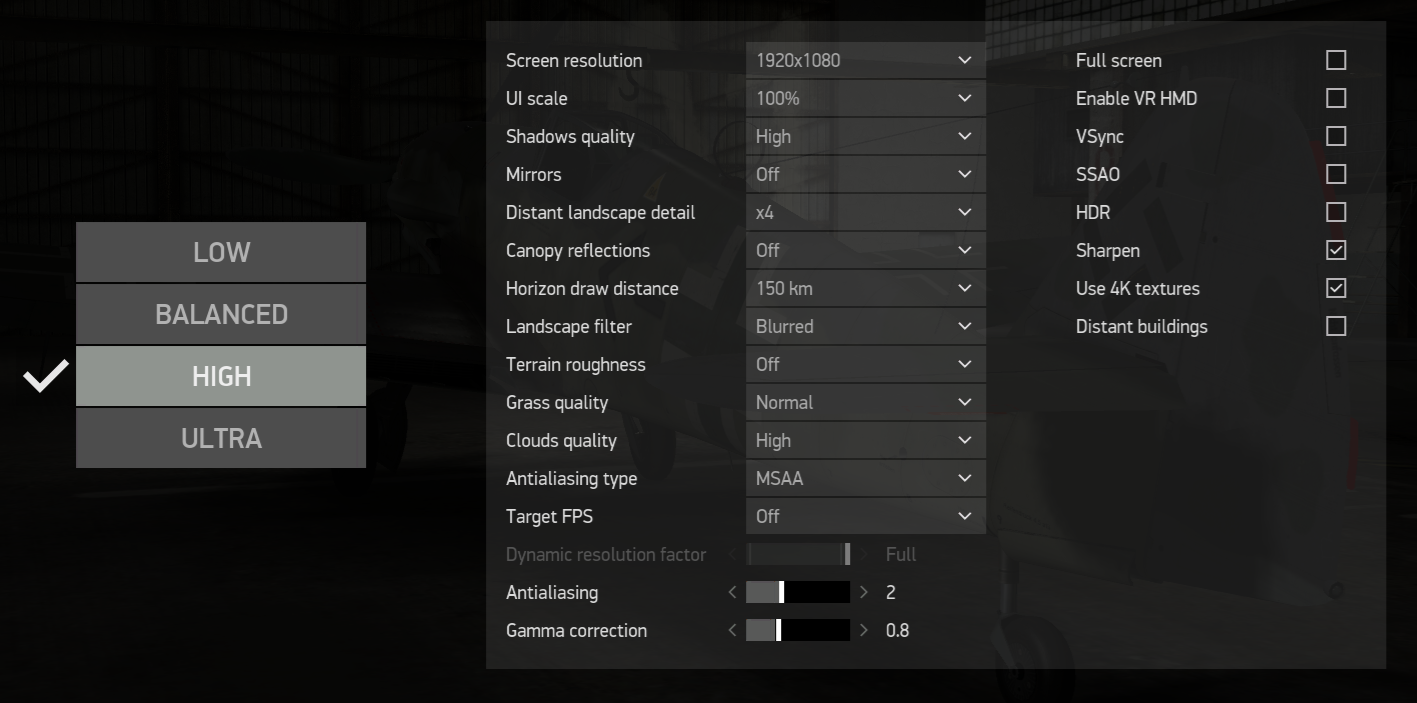The image size is (1417, 703).
Task: Click the Distant buildings label
Action: [x=1142, y=326]
